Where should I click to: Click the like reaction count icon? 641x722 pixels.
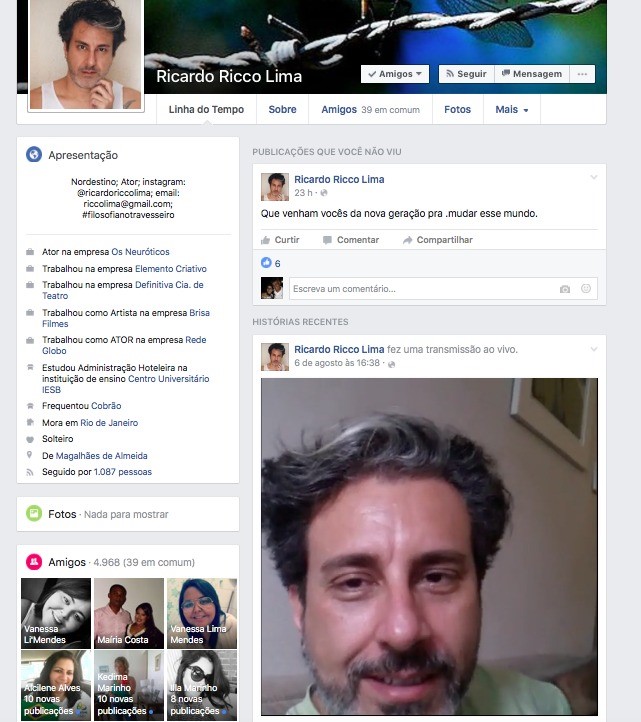[266, 263]
